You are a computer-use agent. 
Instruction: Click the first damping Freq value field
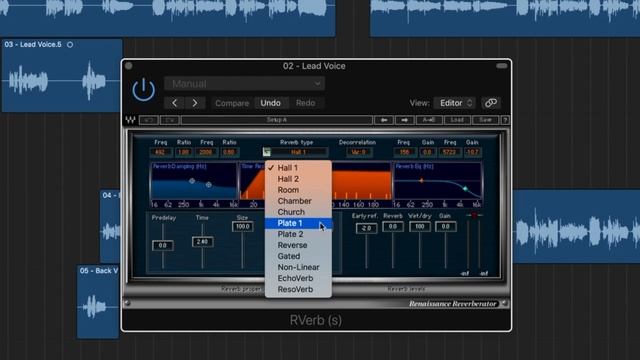[x=160, y=152]
